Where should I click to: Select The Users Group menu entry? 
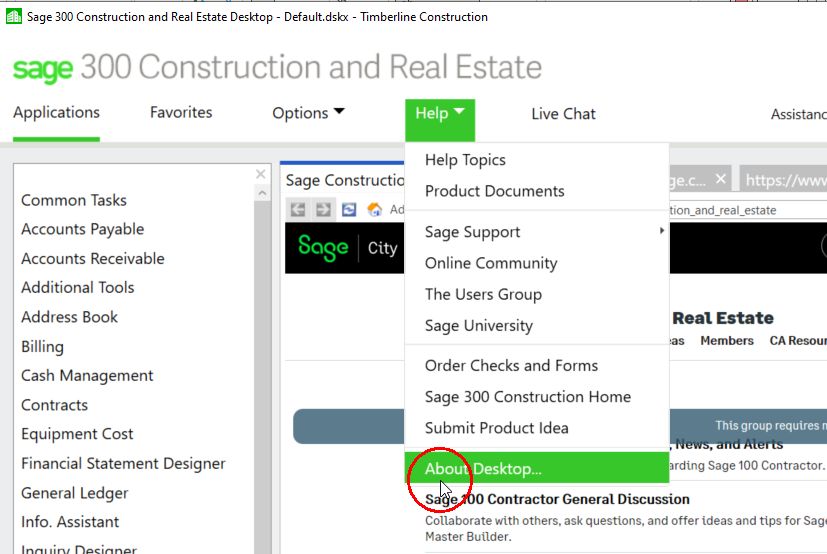coord(537,294)
